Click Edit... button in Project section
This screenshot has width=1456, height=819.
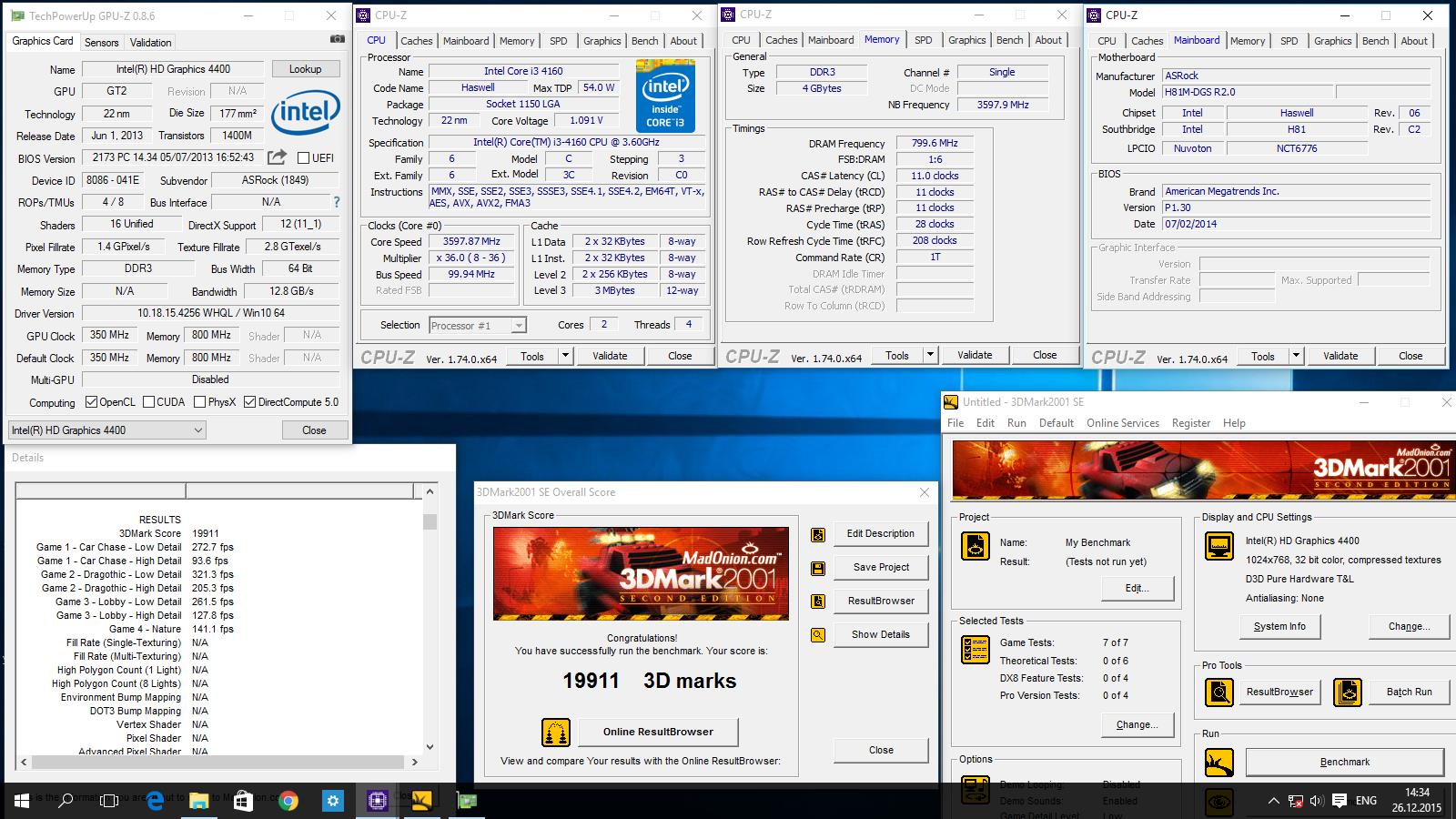(1137, 588)
